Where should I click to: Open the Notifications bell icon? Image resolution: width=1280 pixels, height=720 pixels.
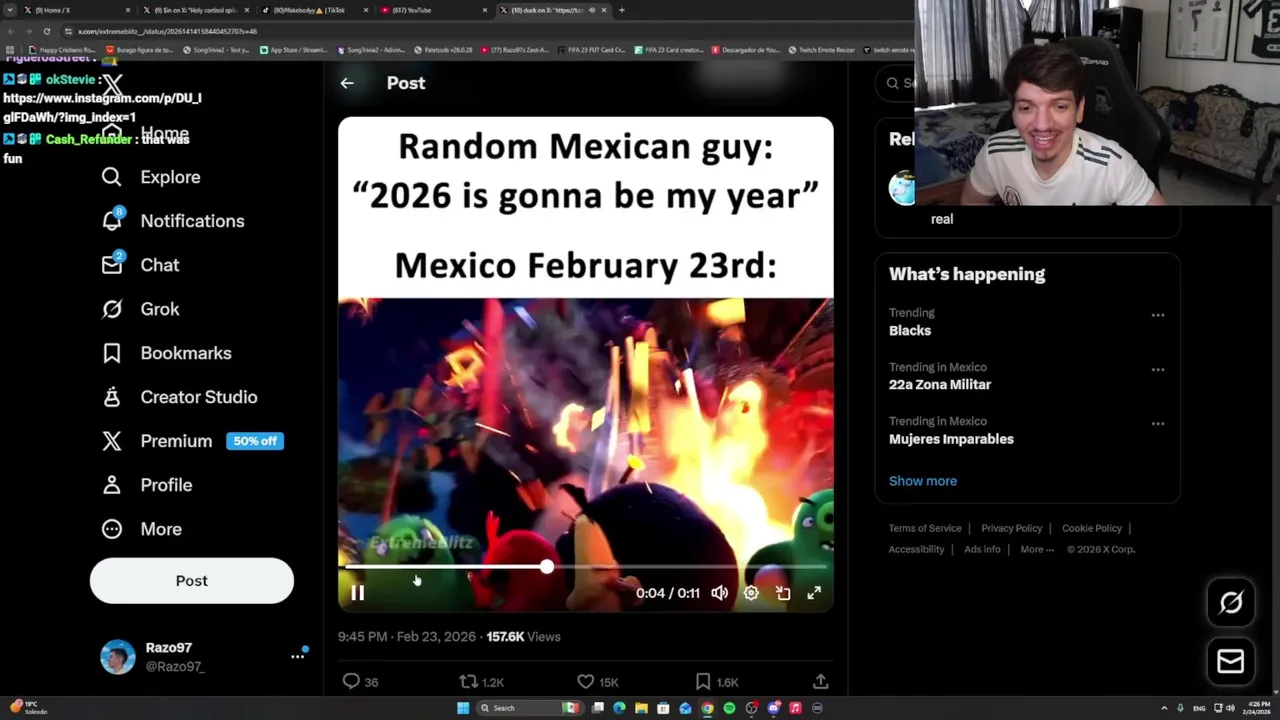point(112,220)
